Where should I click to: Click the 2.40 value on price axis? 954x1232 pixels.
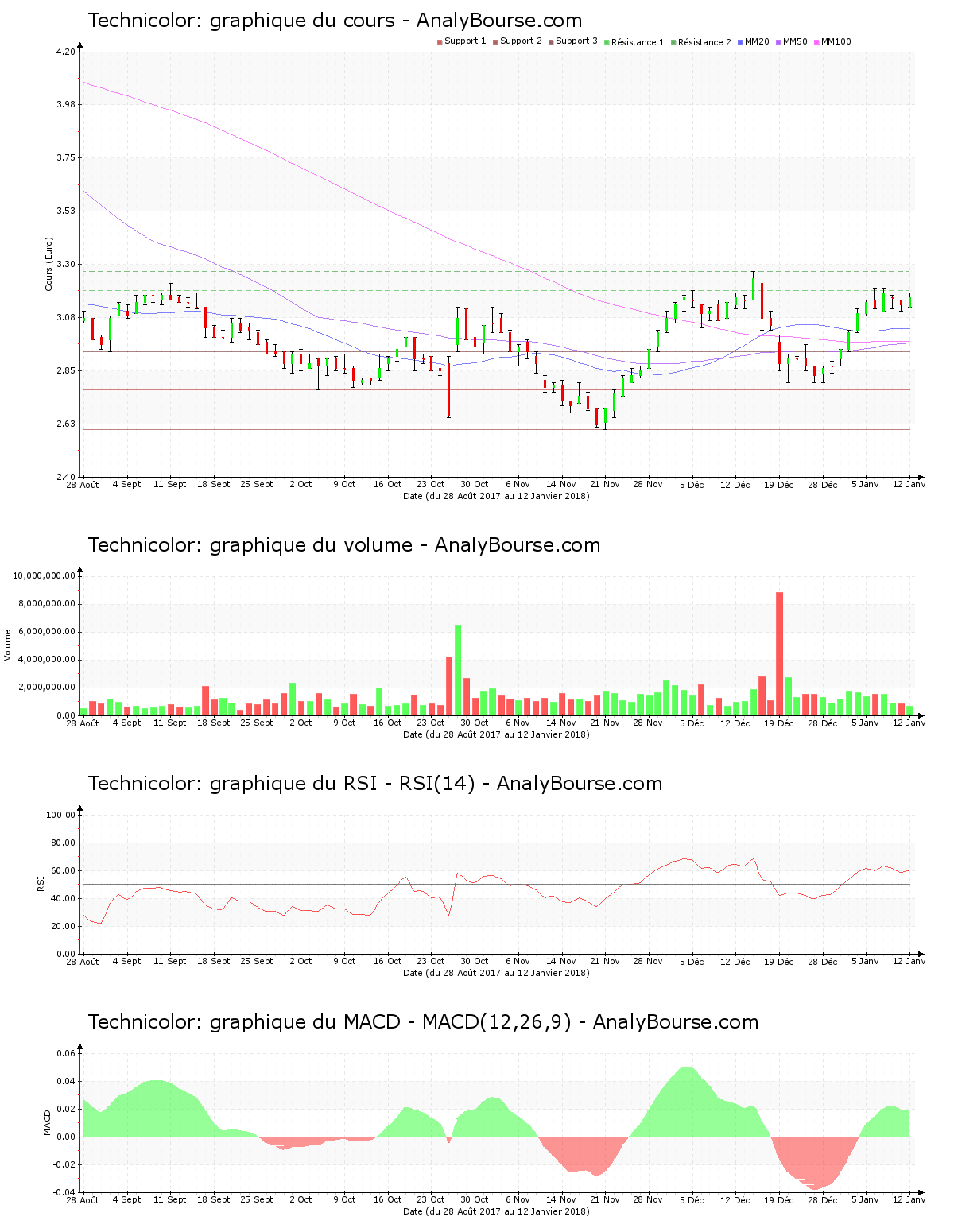coord(65,477)
